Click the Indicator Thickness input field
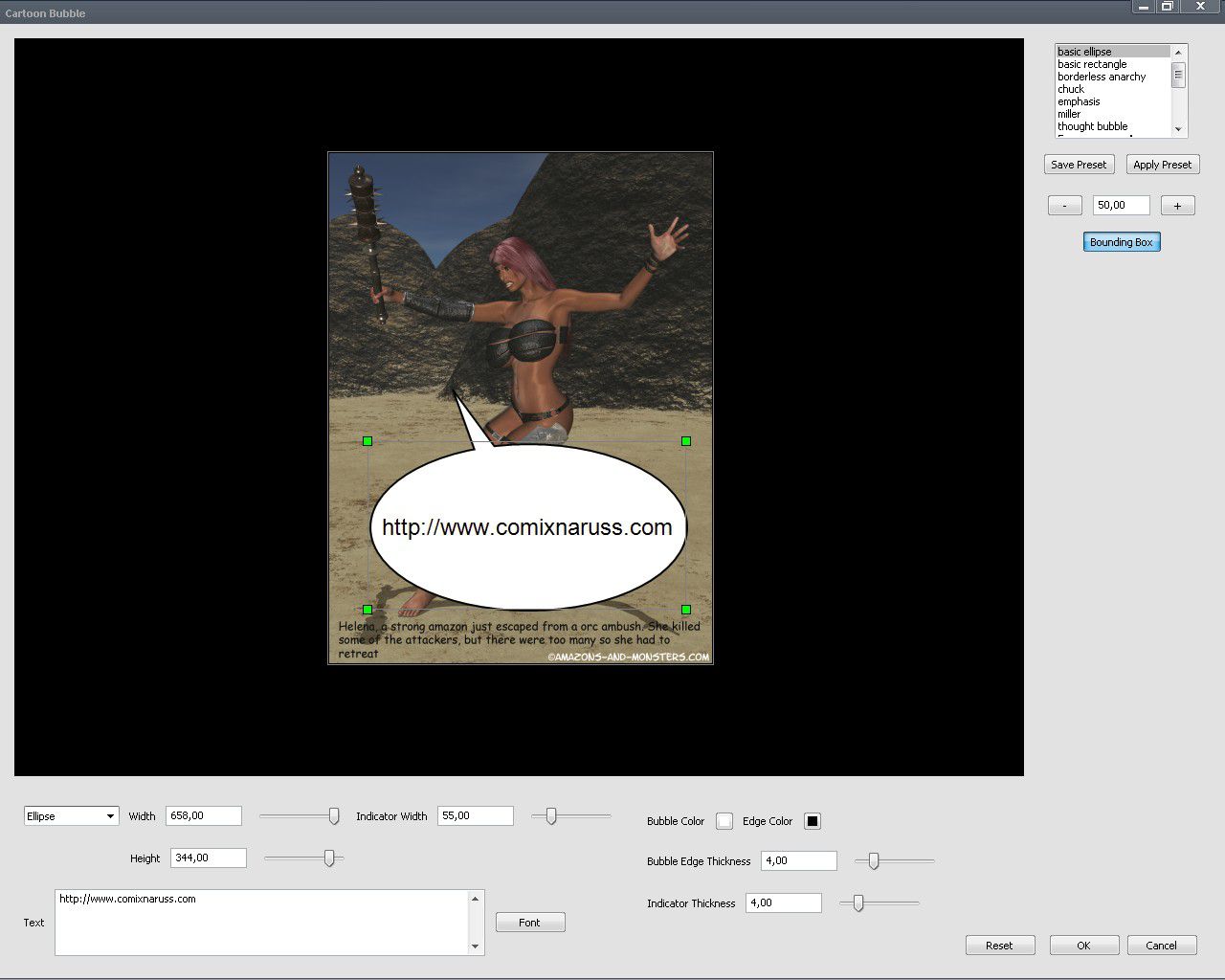Viewport: 1225px width, 980px height. pos(784,902)
